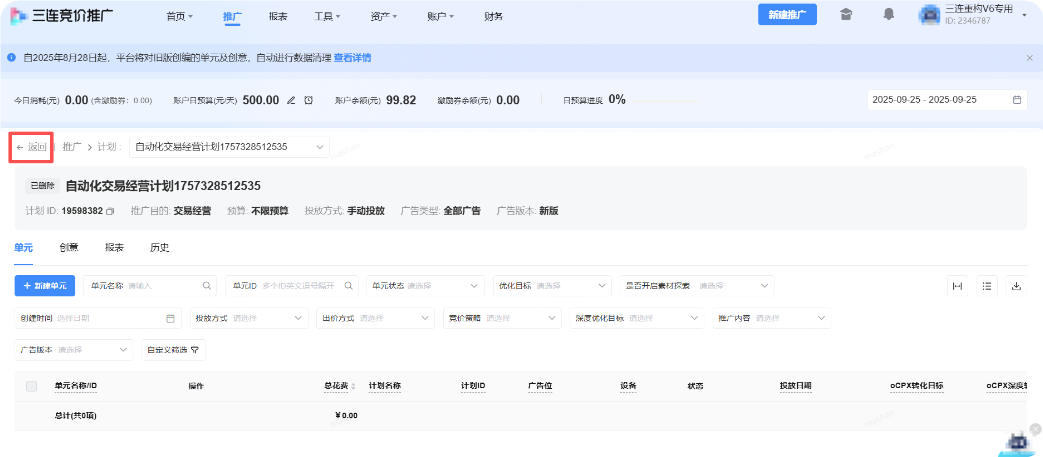The height and width of the screenshot is (457, 1043).
Task: Open the 报表 top menu
Action: coord(278,16)
